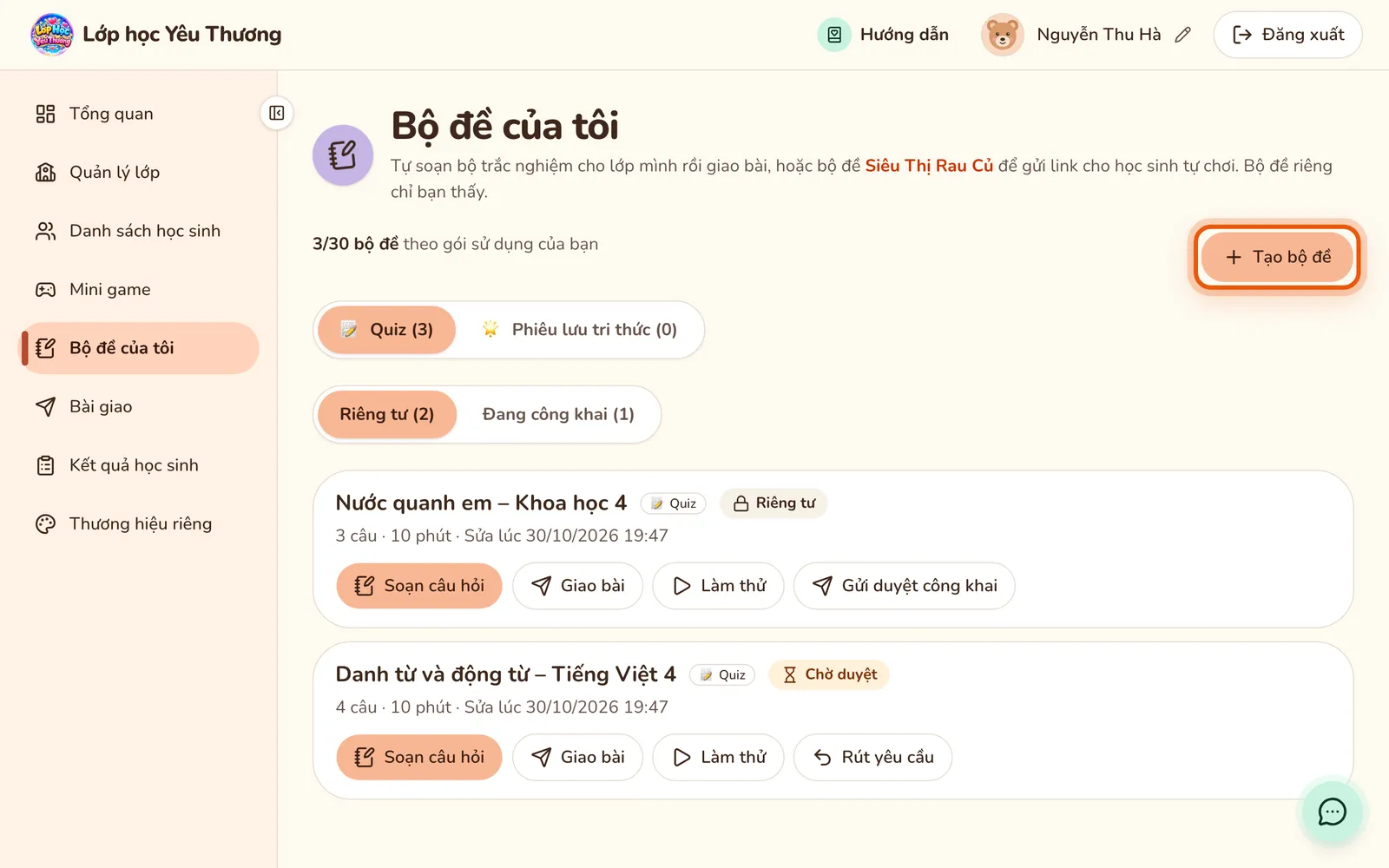Open the Nước quanh em – Khoa học 4 title
Screen dimensions: 1389x868
pos(481,503)
